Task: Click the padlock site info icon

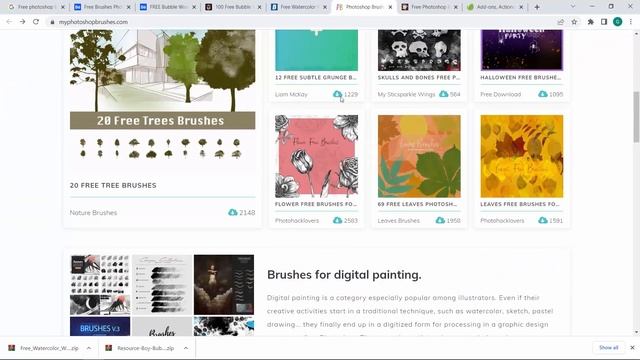Action: (52, 22)
